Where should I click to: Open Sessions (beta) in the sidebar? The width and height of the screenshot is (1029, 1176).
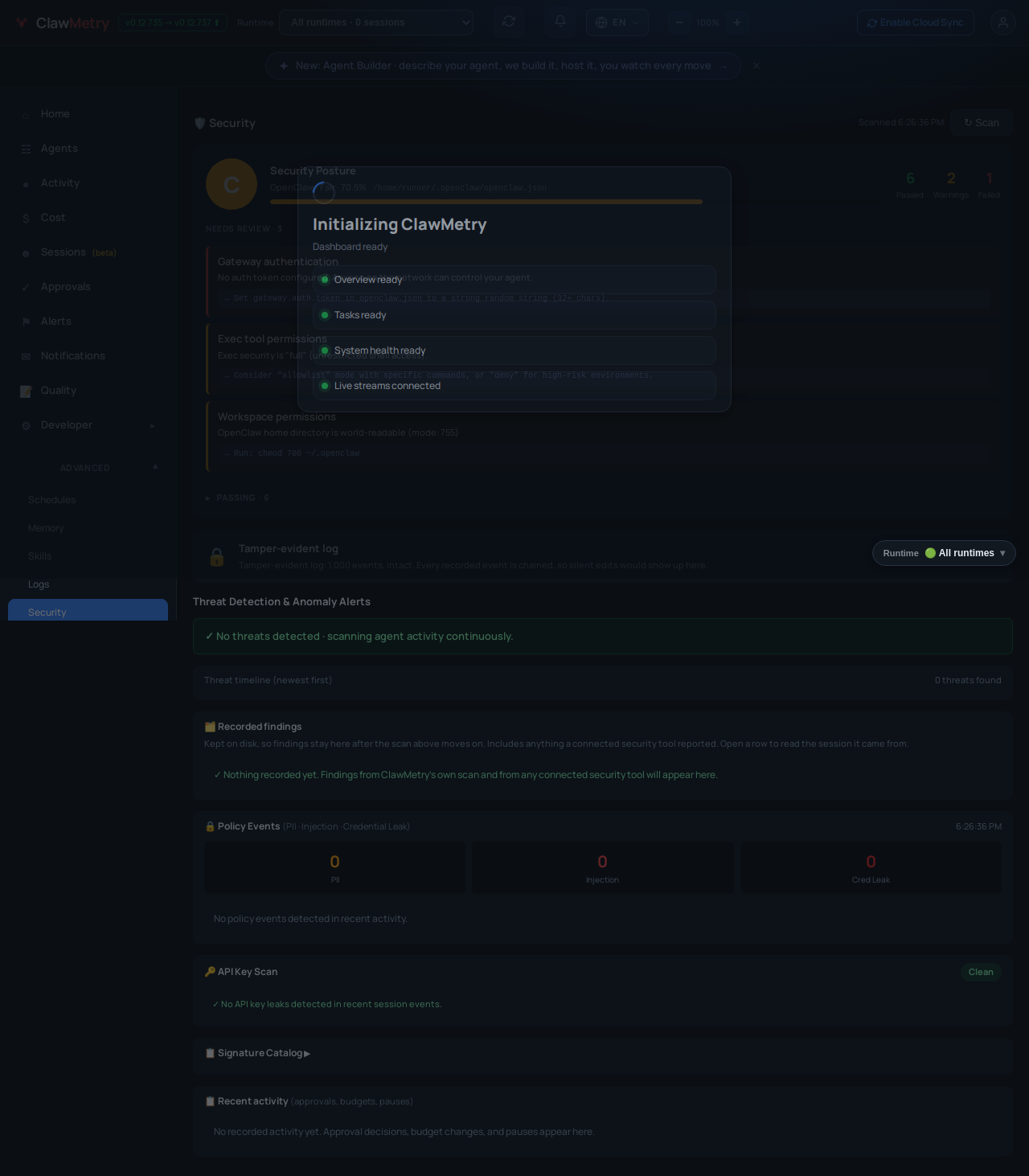88,252
